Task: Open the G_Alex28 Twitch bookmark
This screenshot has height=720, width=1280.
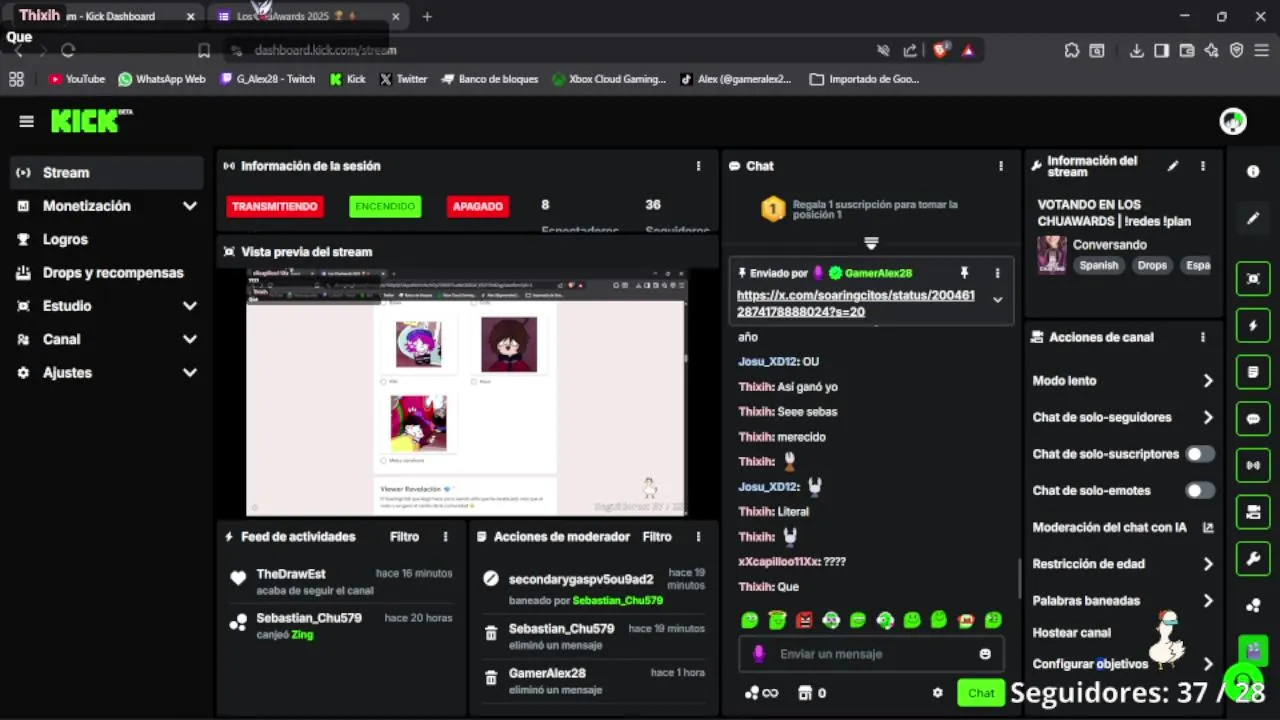Action: click(x=267, y=79)
